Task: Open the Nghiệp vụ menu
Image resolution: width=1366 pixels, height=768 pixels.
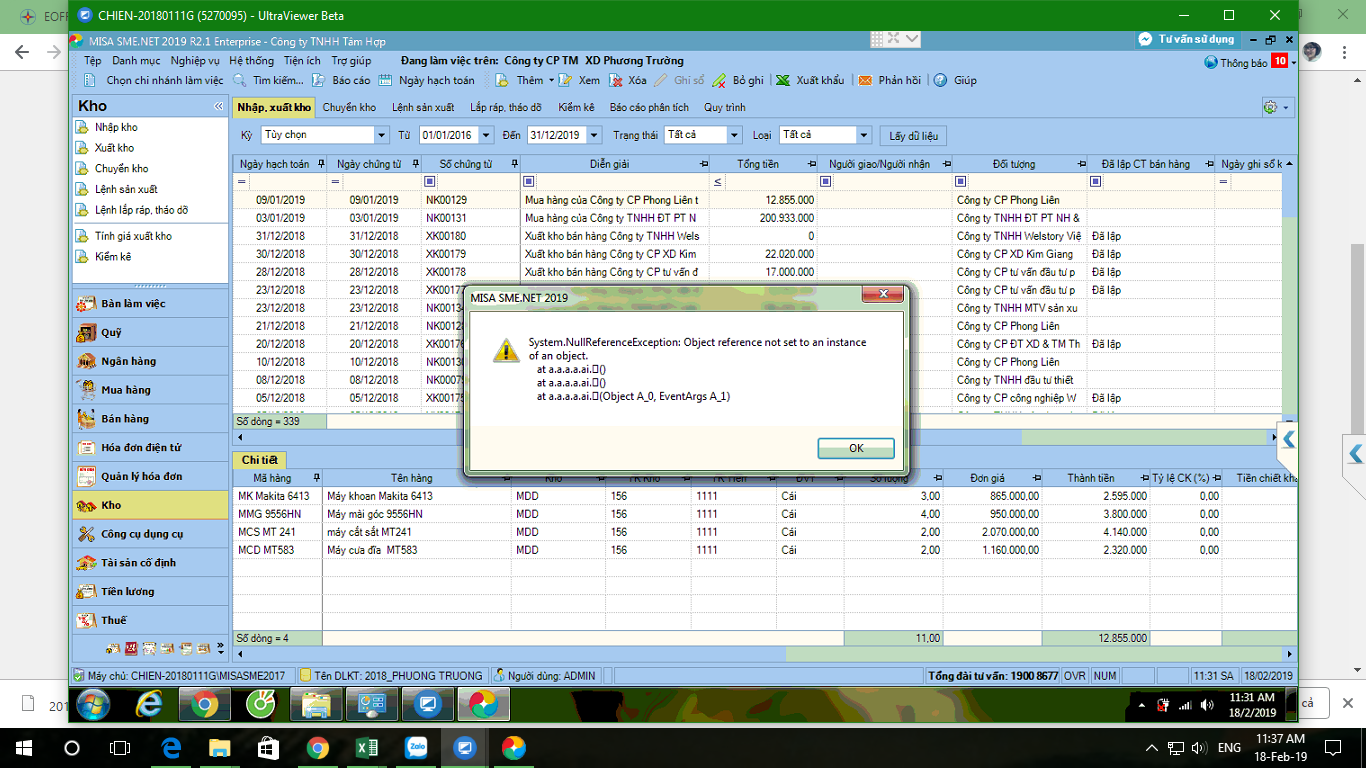Action: pos(194,61)
